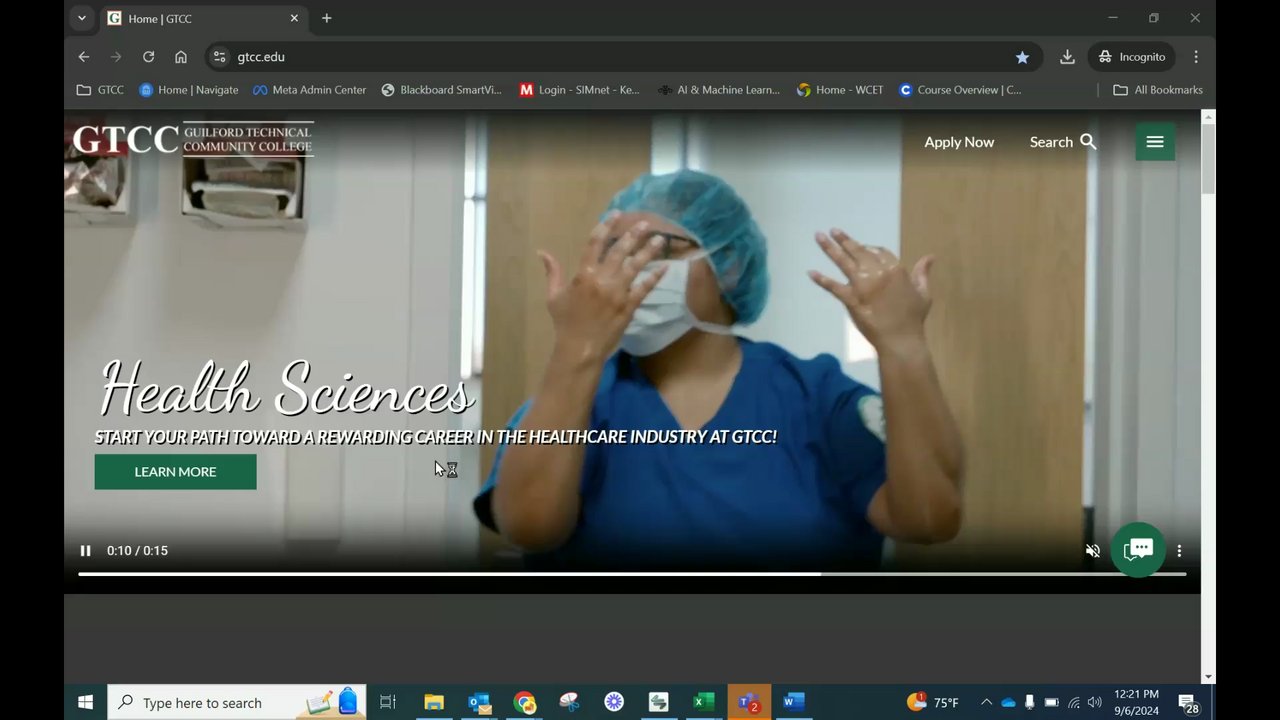Click the Incognito indicator button
The width and height of the screenshot is (1280, 720).
click(1132, 57)
